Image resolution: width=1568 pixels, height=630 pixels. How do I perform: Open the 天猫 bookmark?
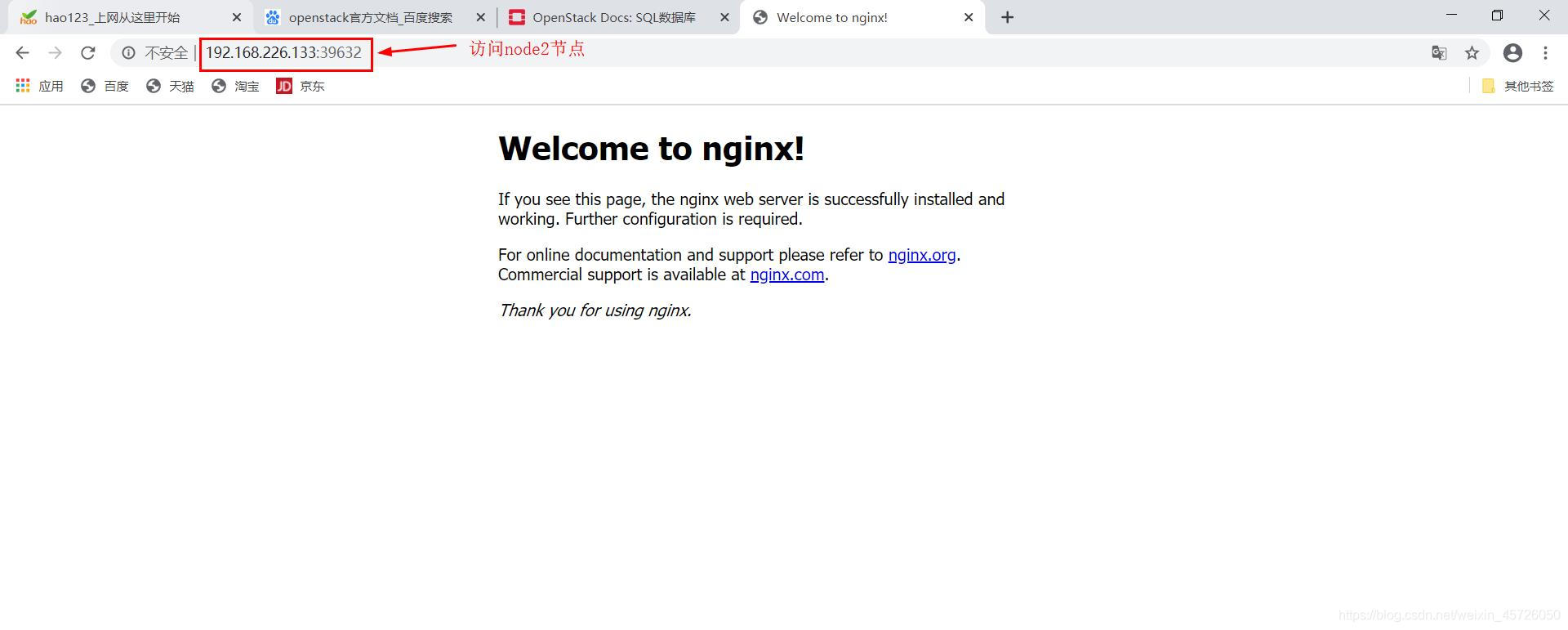[x=170, y=86]
